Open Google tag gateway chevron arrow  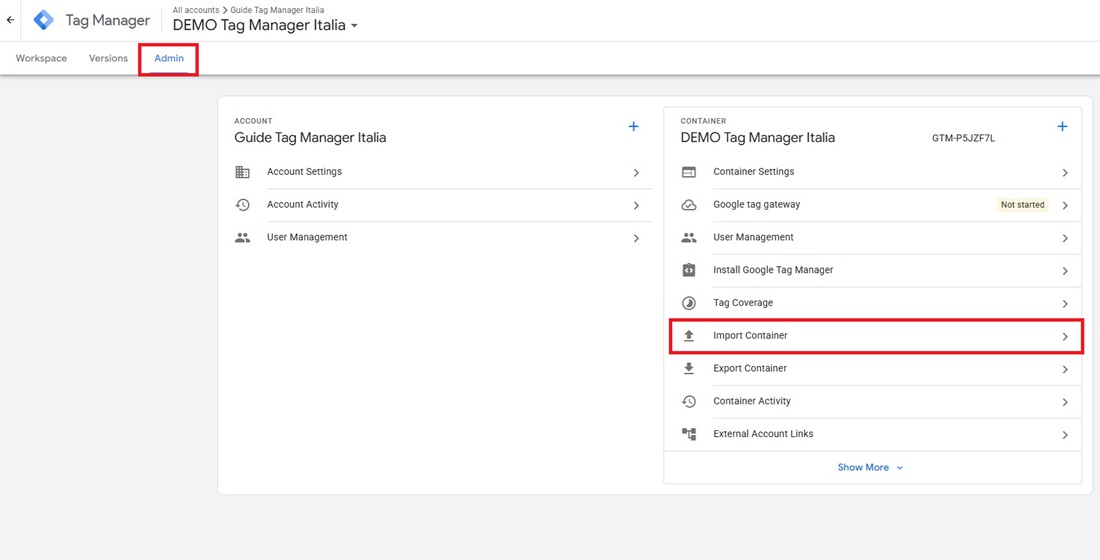pyautogui.click(x=1065, y=205)
